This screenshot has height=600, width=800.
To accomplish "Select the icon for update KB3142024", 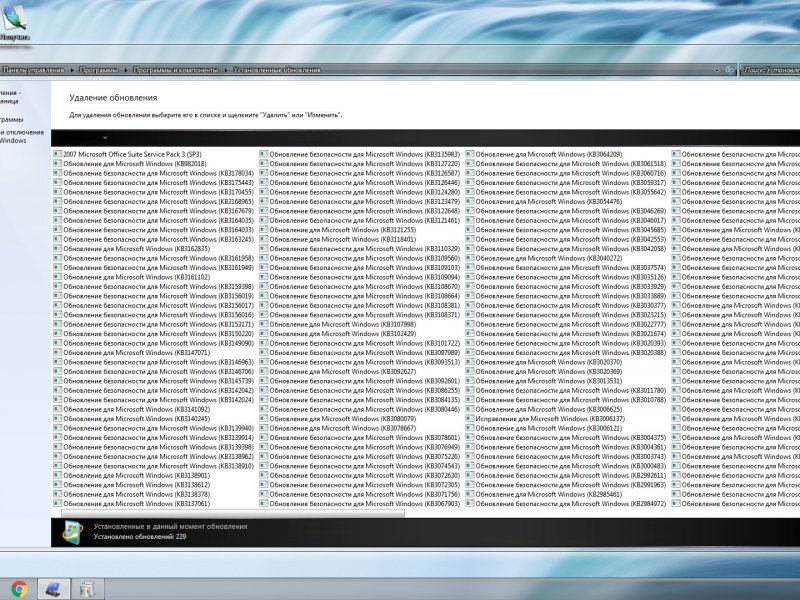I will (x=57, y=399).
